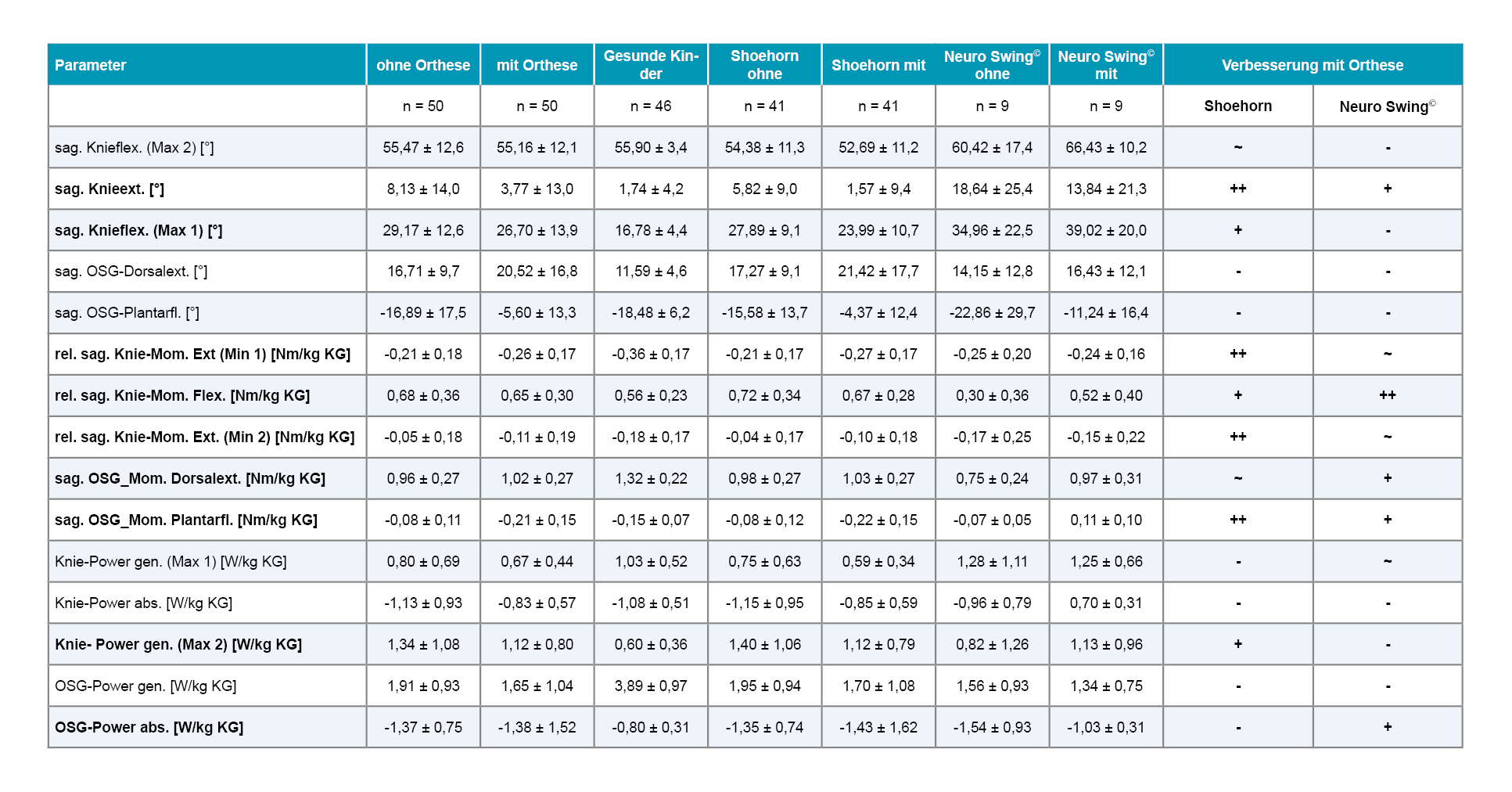
Task: Click the "OSG-Power gen. [W/kg KG]" row label
Action: point(145,686)
